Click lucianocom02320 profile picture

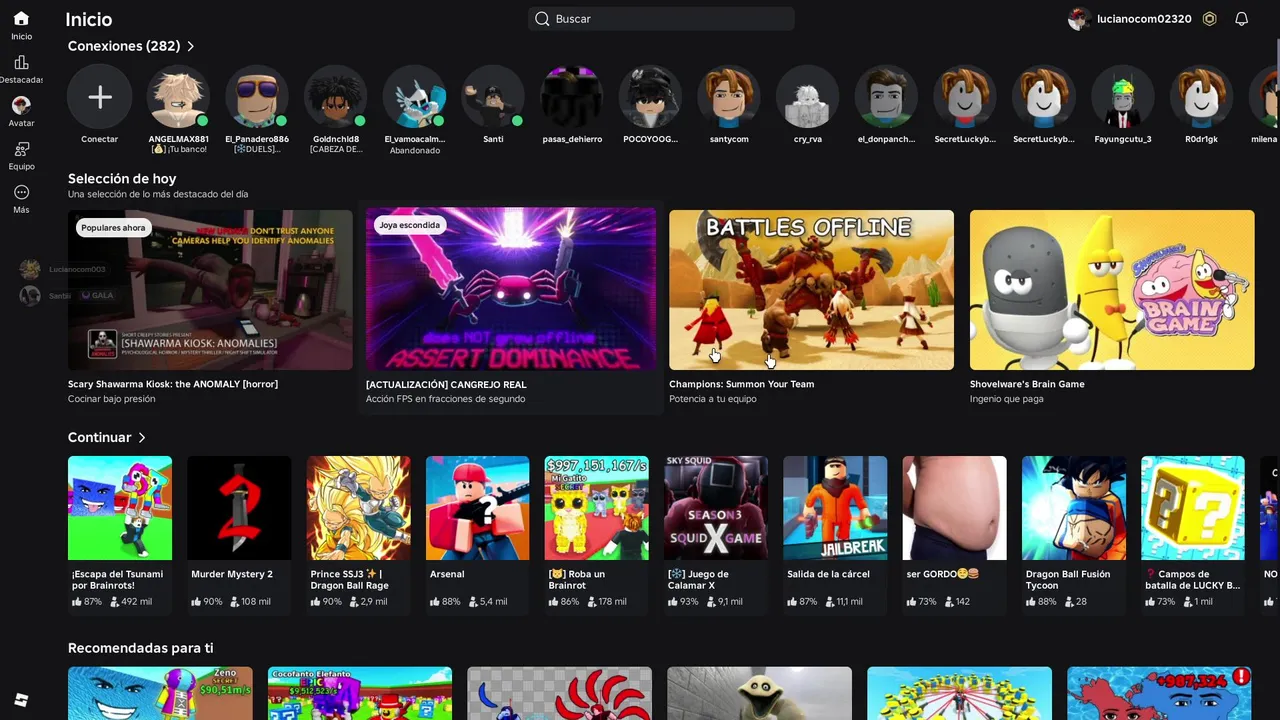pos(1079,19)
